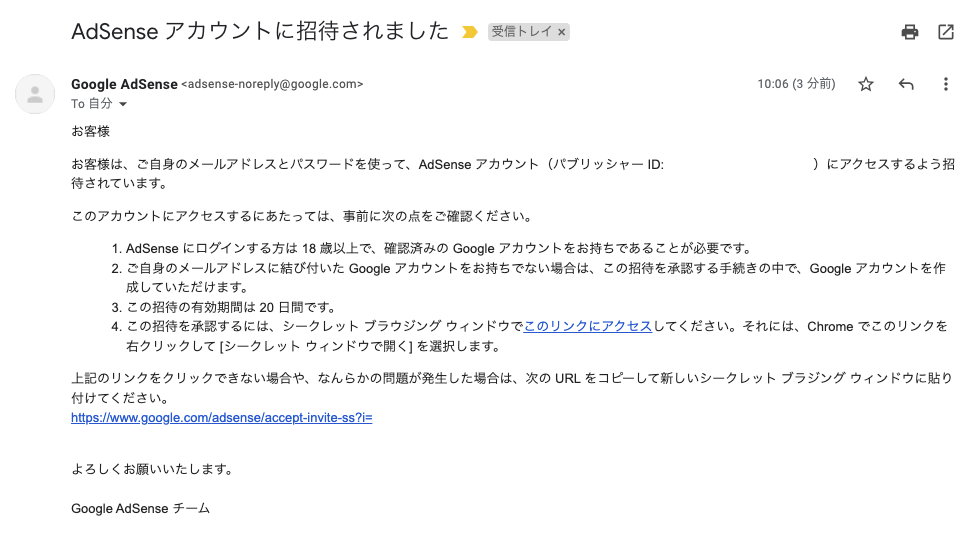Screen dimensions: 969x537
Task: Click the adsense-noreply@google.com address
Action: tap(273, 84)
